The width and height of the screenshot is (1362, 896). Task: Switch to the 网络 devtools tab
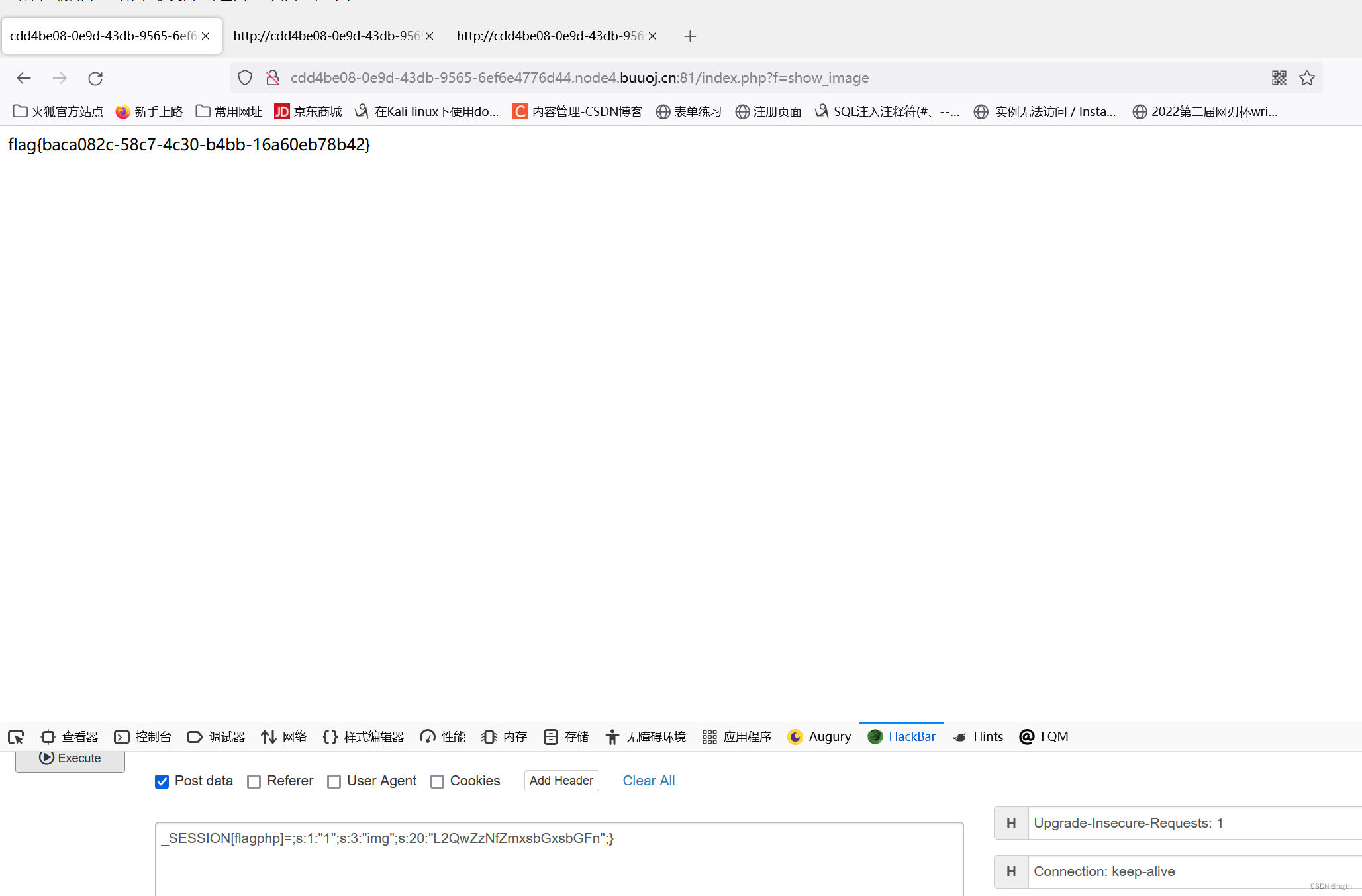click(284, 737)
